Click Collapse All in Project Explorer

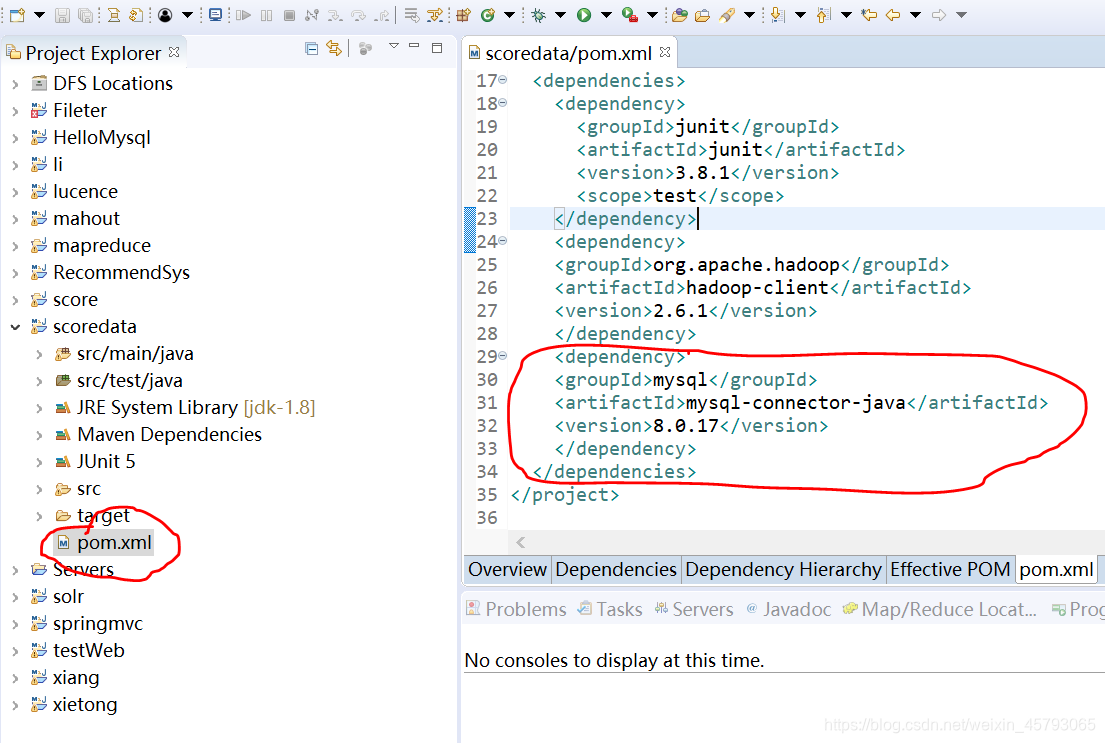[x=311, y=48]
